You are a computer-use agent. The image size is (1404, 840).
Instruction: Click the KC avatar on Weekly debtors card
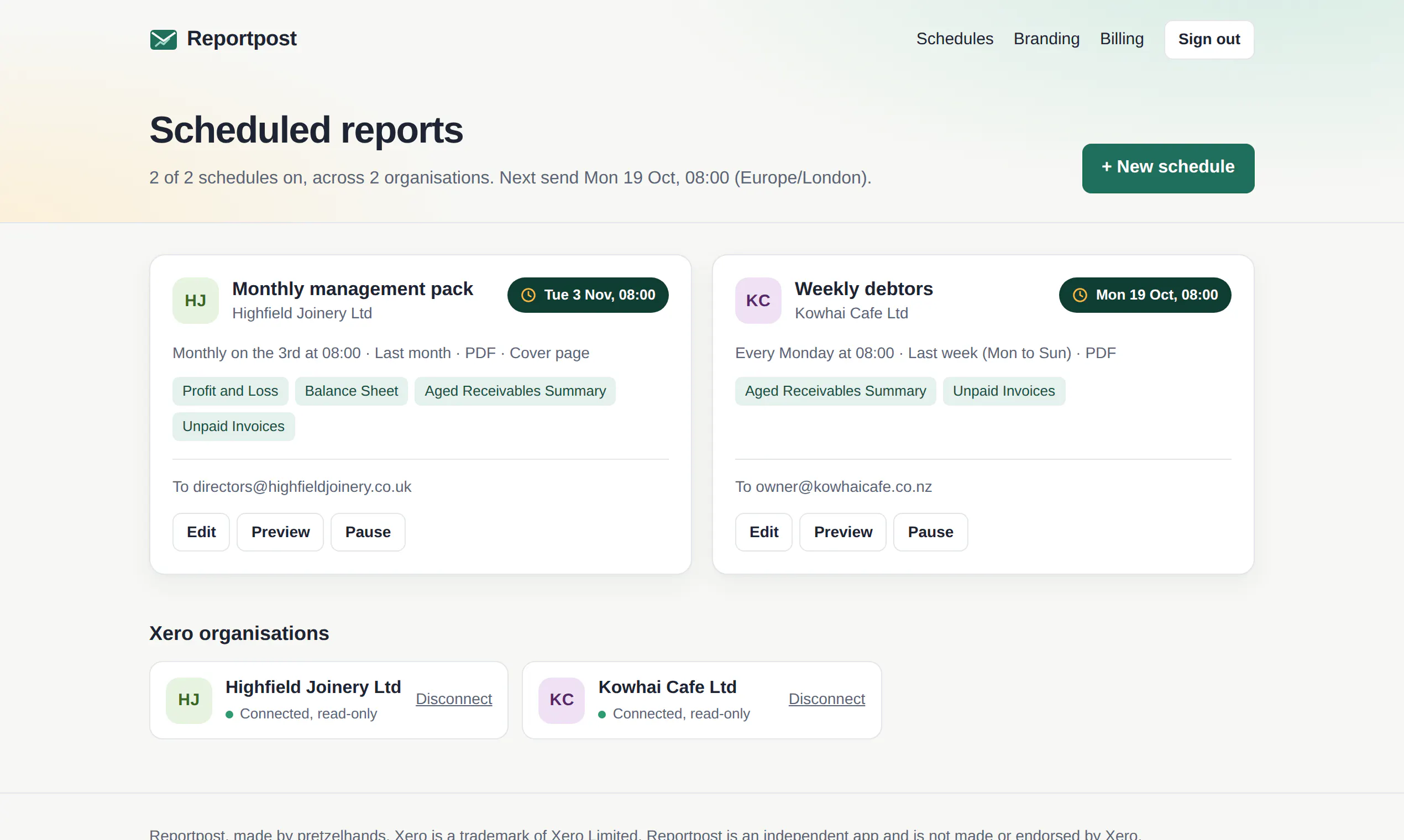pos(758,301)
